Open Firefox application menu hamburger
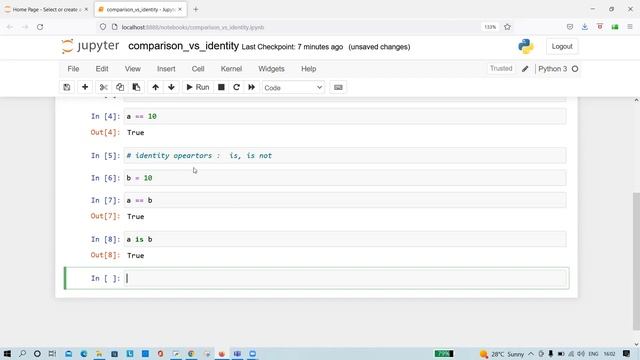Screen dimensions: 640x360 pos(630,27)
